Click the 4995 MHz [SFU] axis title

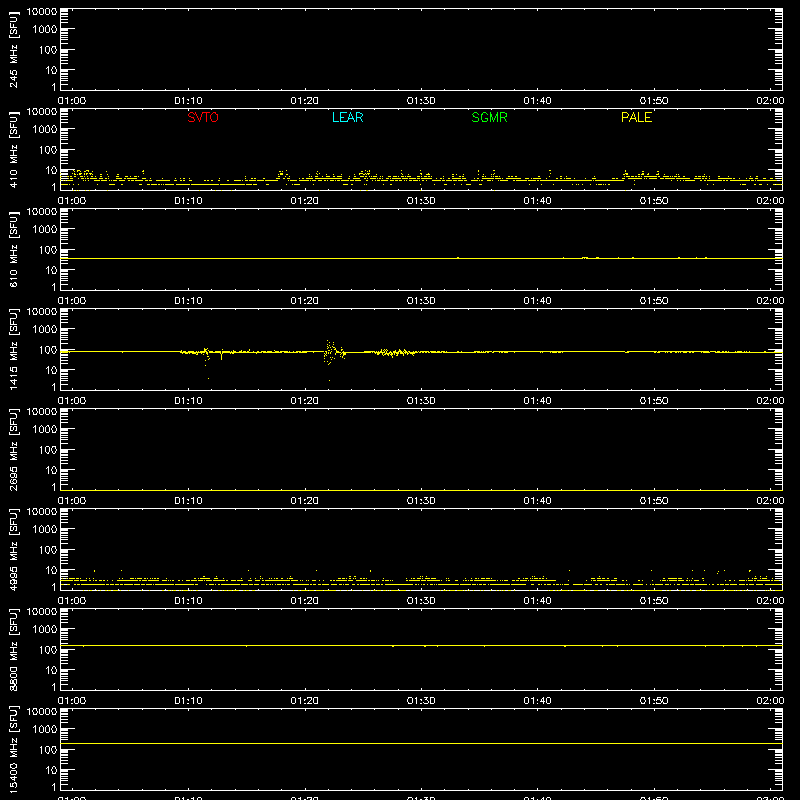click(x=13, y=549)
